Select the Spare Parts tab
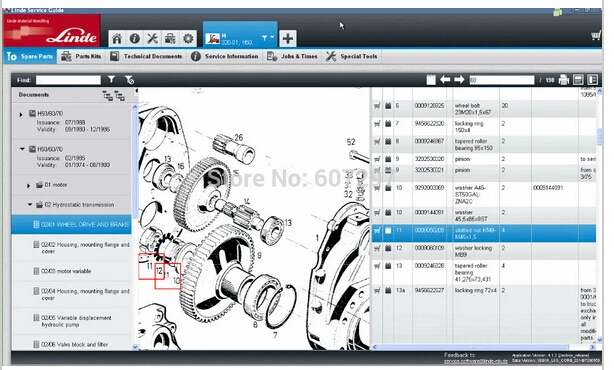This screenshot has width=614, height=370. 30,56
